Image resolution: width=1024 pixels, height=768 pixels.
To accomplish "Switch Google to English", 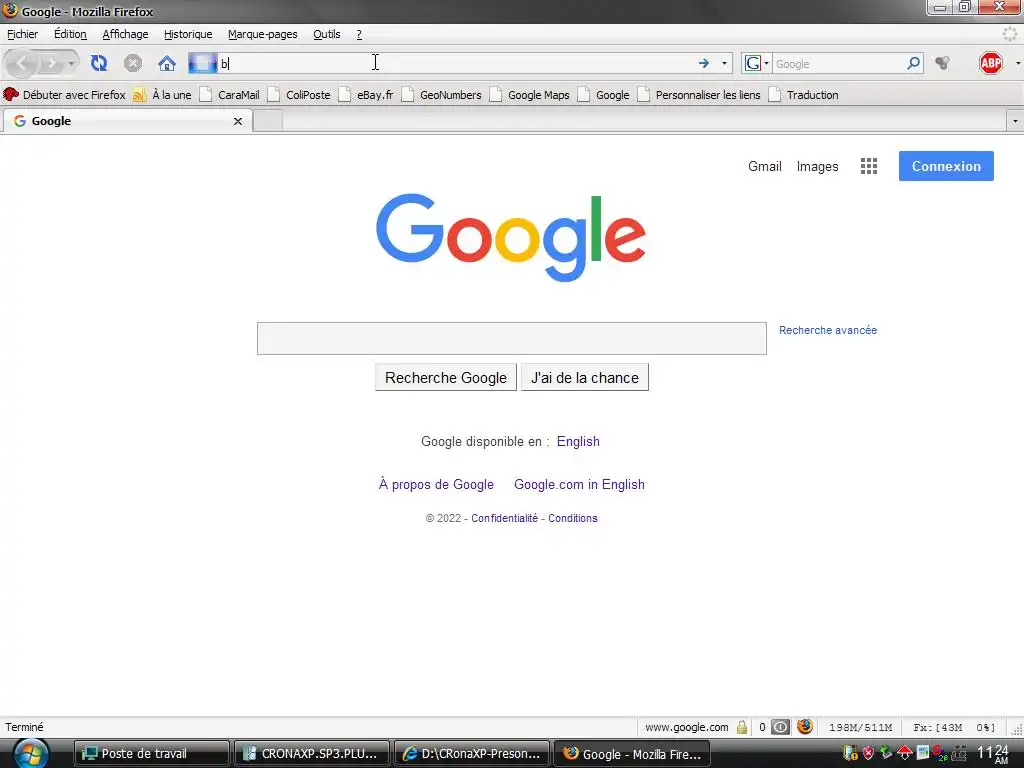I will click(578, 441).
